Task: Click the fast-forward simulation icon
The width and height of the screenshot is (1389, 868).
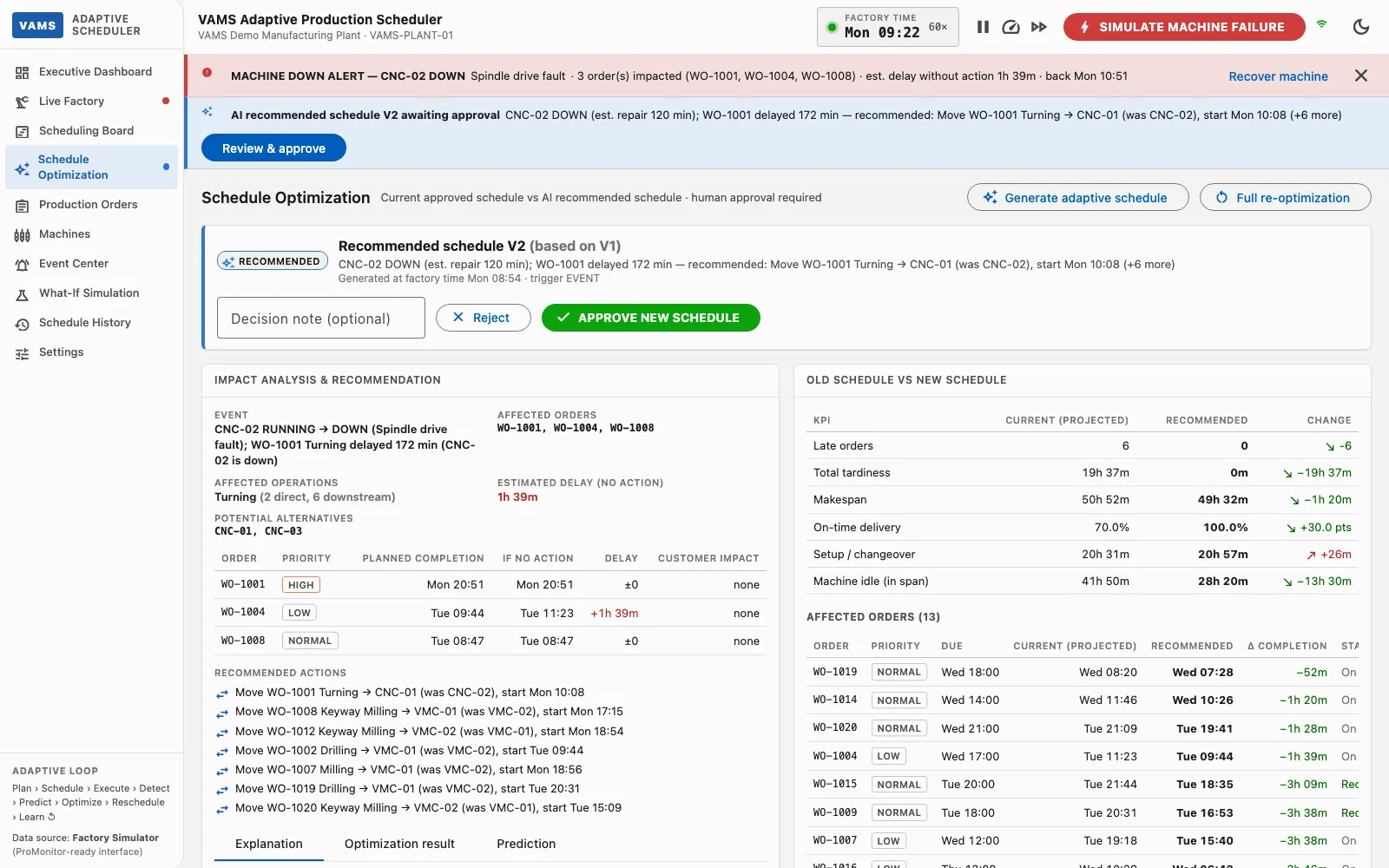Action: point(1039,27)
